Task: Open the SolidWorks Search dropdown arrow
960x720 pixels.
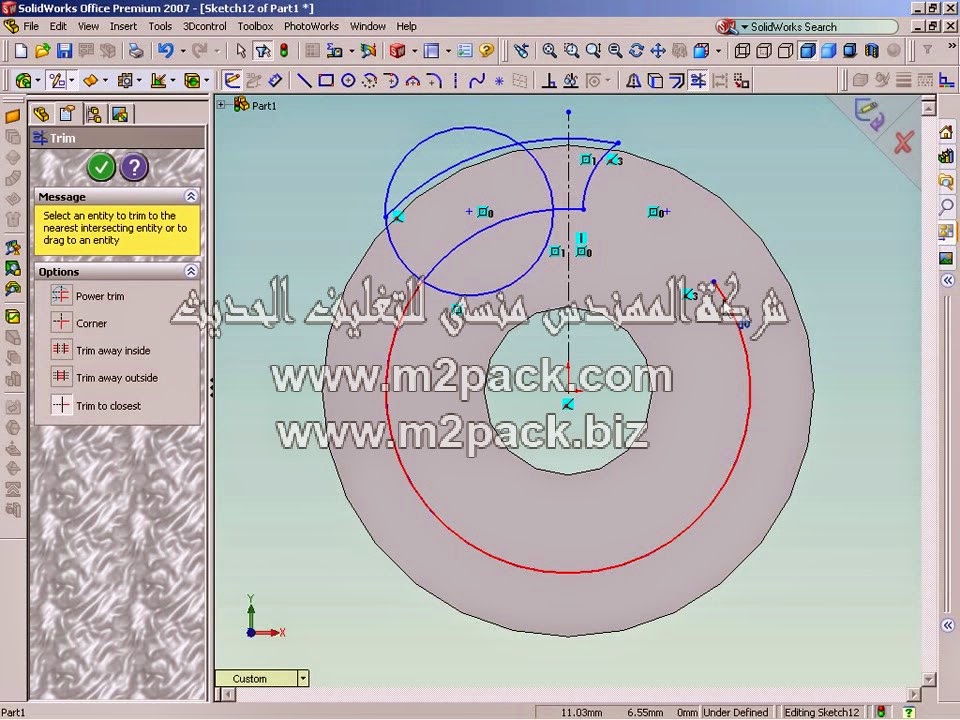Action: pyautogui.click(x=744, y=27)
